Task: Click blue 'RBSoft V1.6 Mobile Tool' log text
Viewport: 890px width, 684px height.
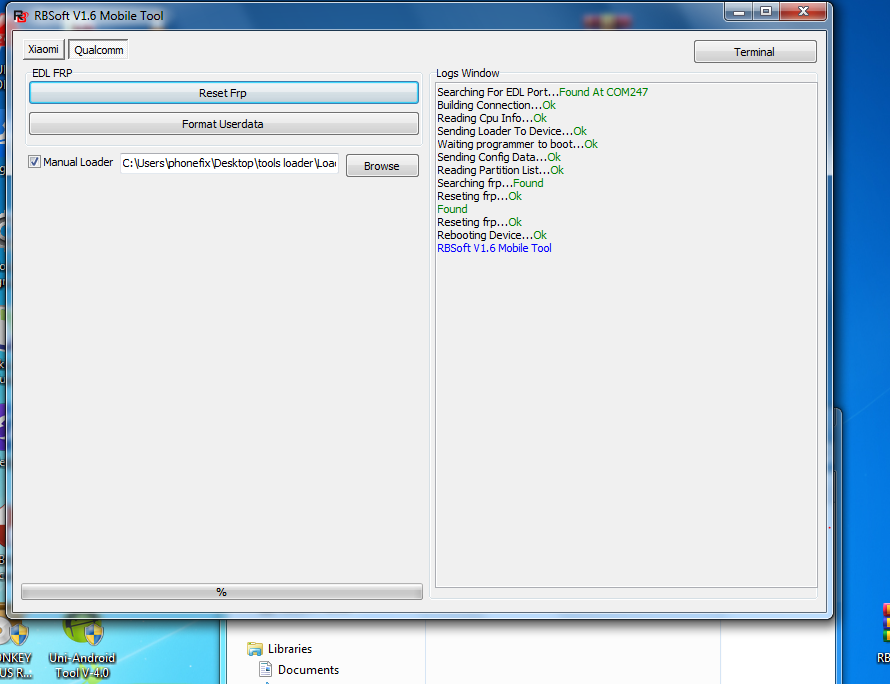Action: (494, 248)
